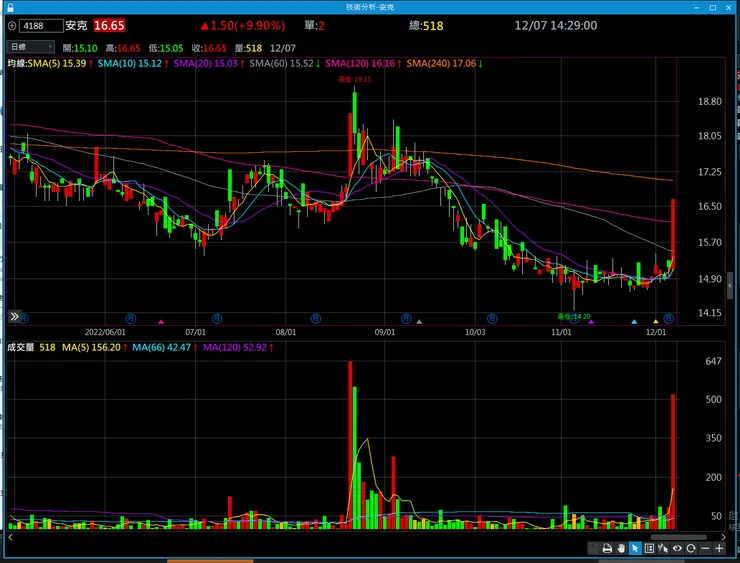Zoom out with the minus icon
The height and width of the screenshot is (563, 740).
[x=705, y=548]
